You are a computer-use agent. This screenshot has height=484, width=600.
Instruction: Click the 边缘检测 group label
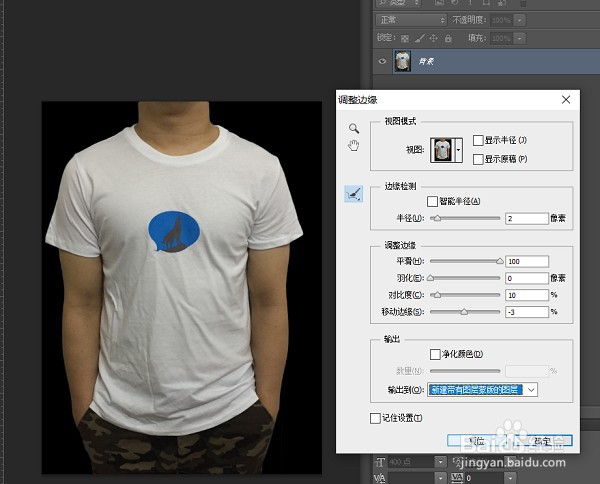click(400, 186)
